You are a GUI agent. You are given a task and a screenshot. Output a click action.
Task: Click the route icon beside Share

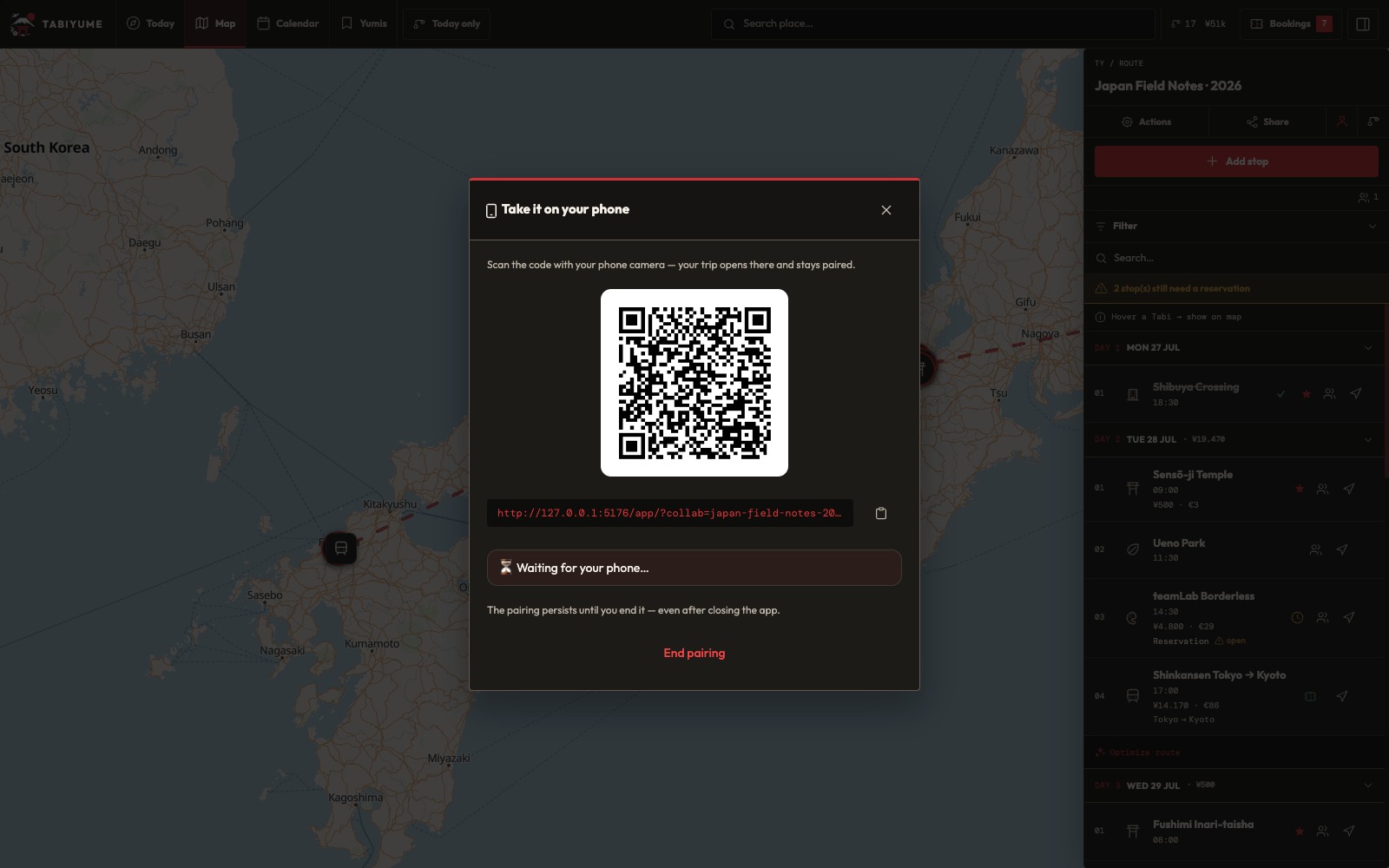(1373, 122)
